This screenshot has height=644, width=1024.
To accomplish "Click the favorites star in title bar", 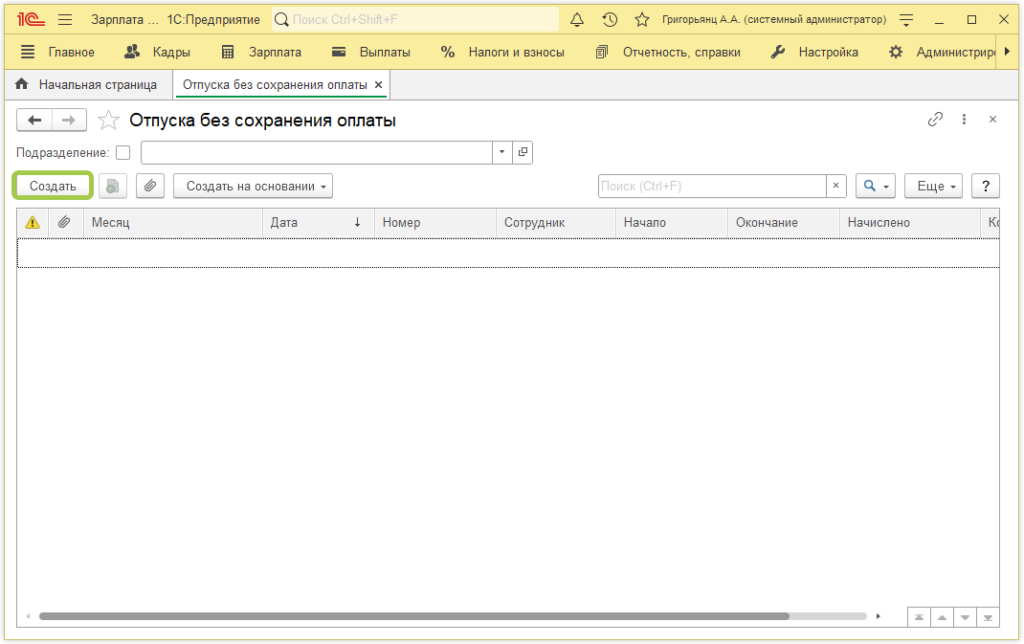I will coord(642,20).
